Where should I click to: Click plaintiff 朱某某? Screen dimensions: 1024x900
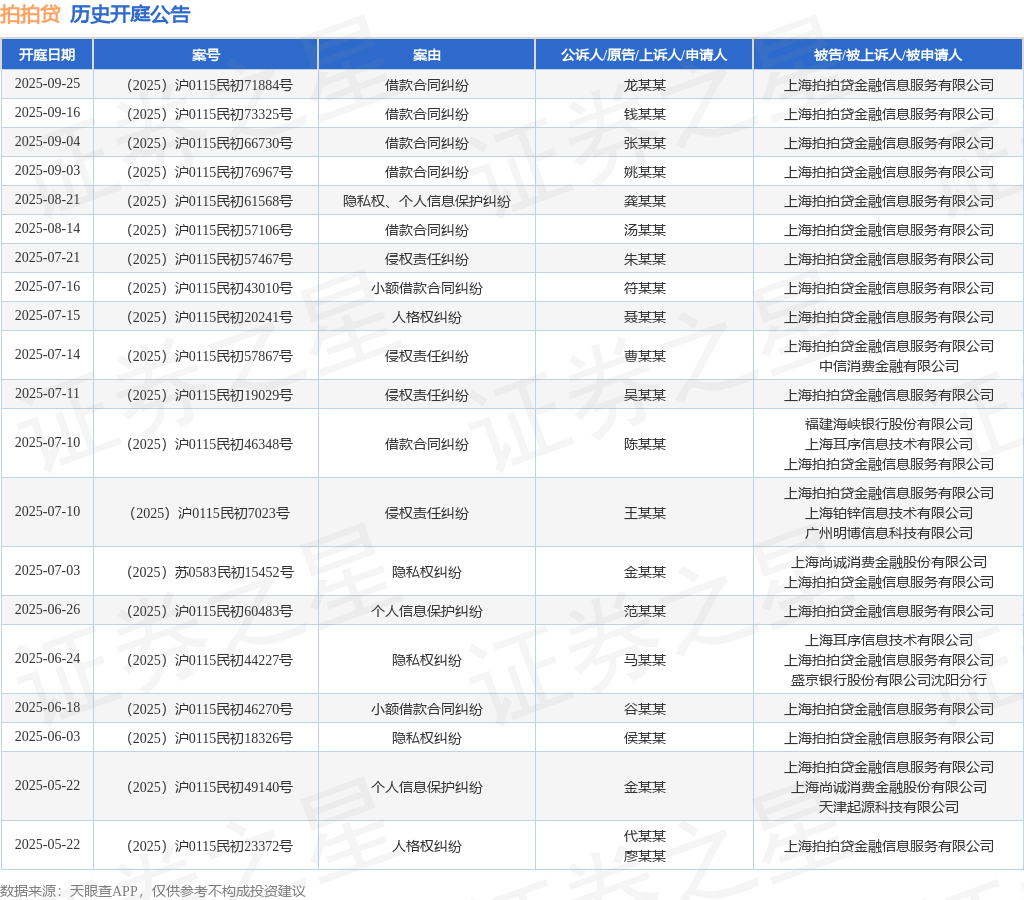[x=645, y=259]
